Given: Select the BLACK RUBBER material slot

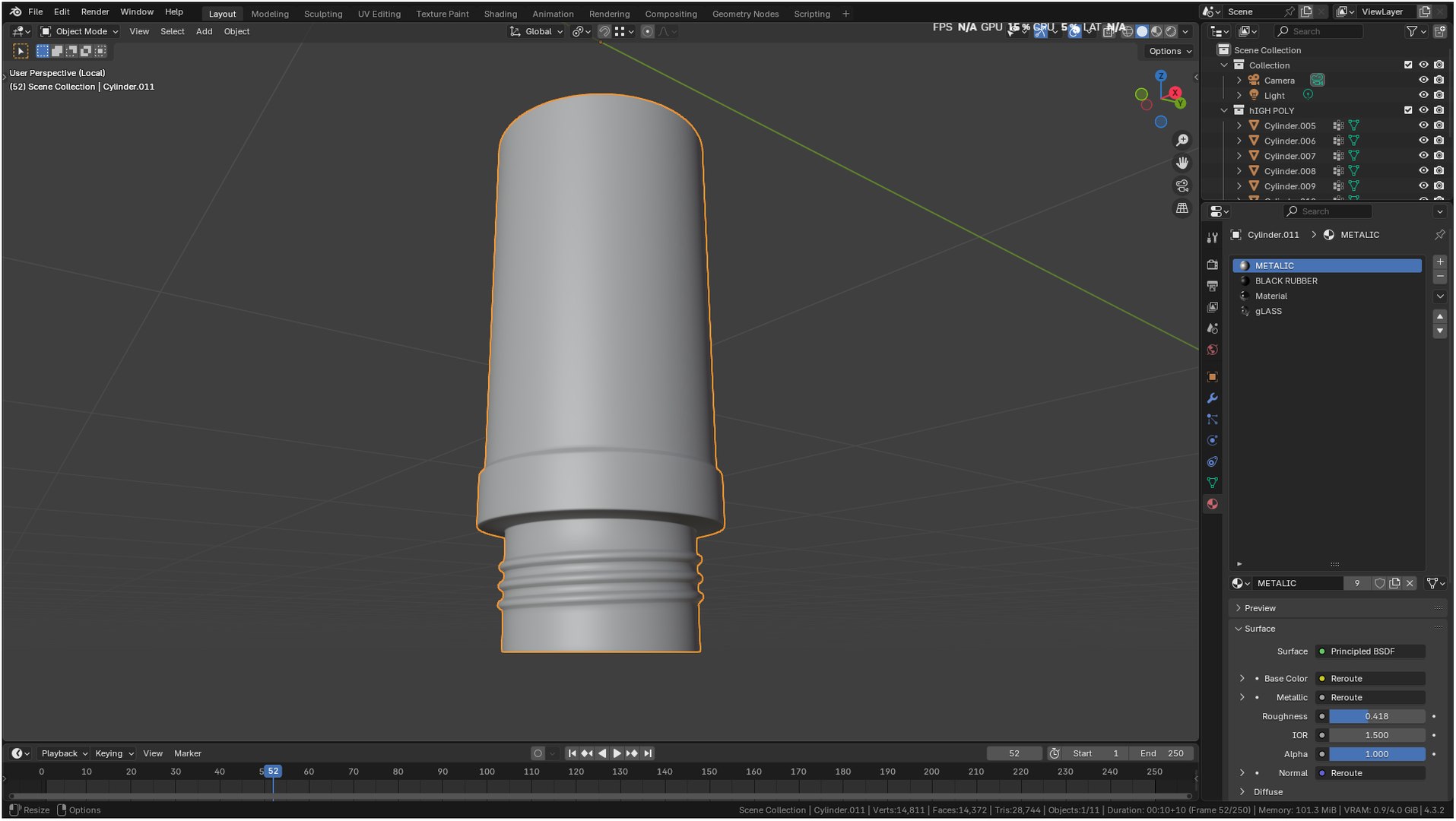Looking at the screenshot, I should (x=1327, y=281).
